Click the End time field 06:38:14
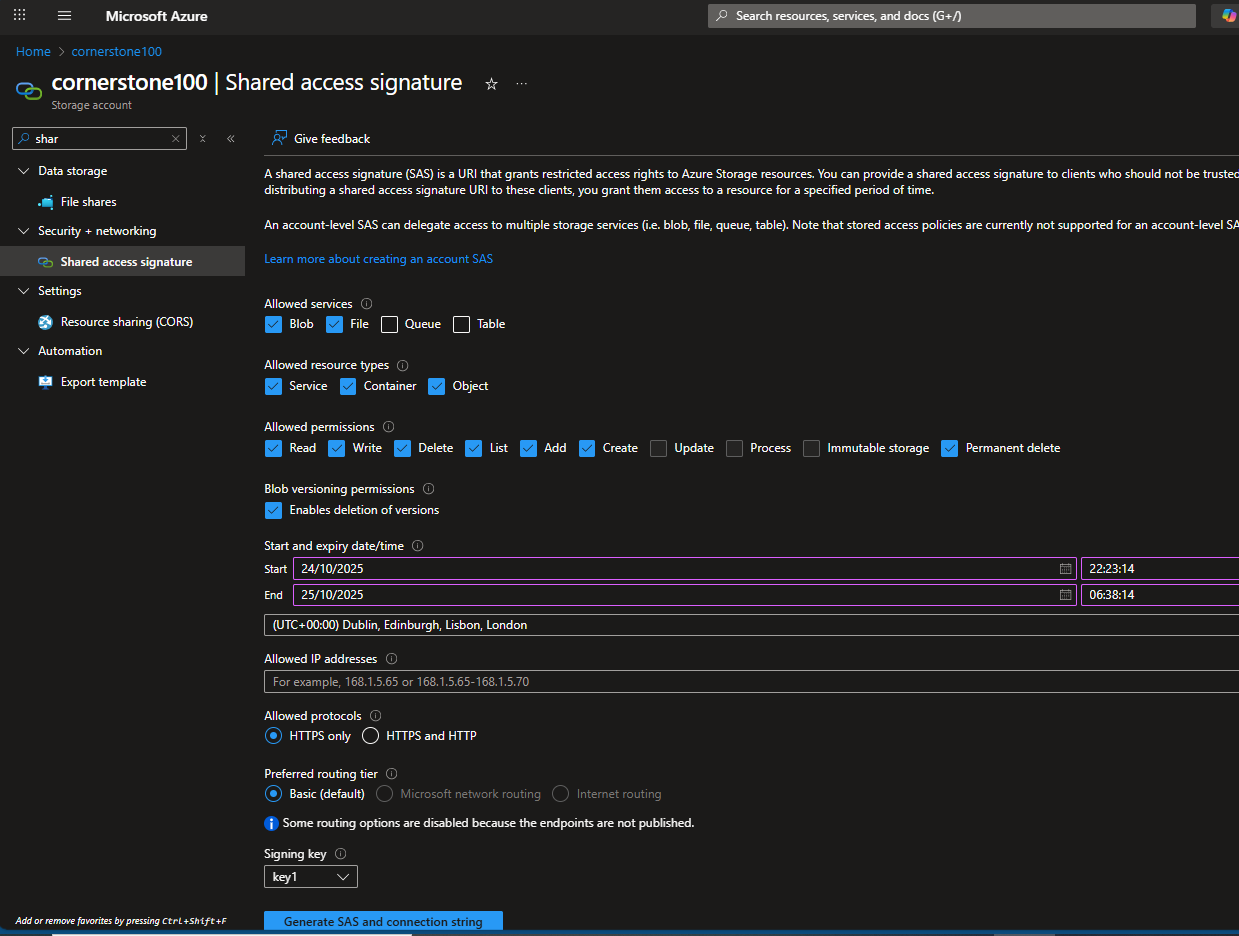The width and height of the screenshot is (1239, 936). [x=1160, y=595]
